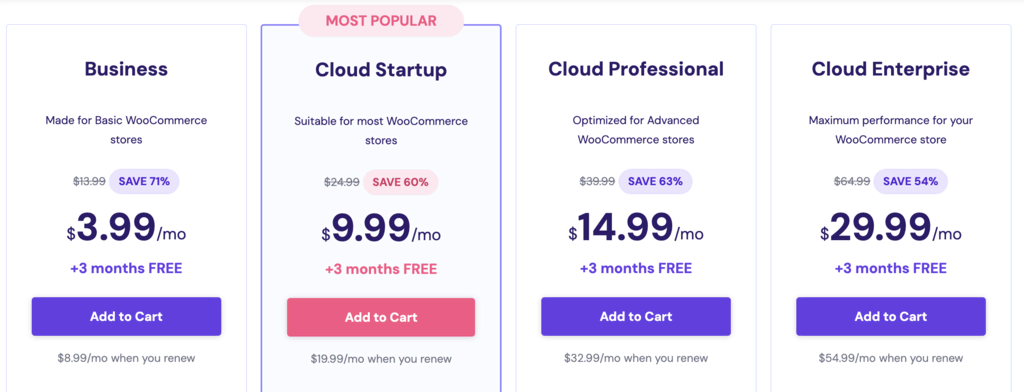
Task: Add Cloud Professional plan to cart
Action: tap(635, 317)
